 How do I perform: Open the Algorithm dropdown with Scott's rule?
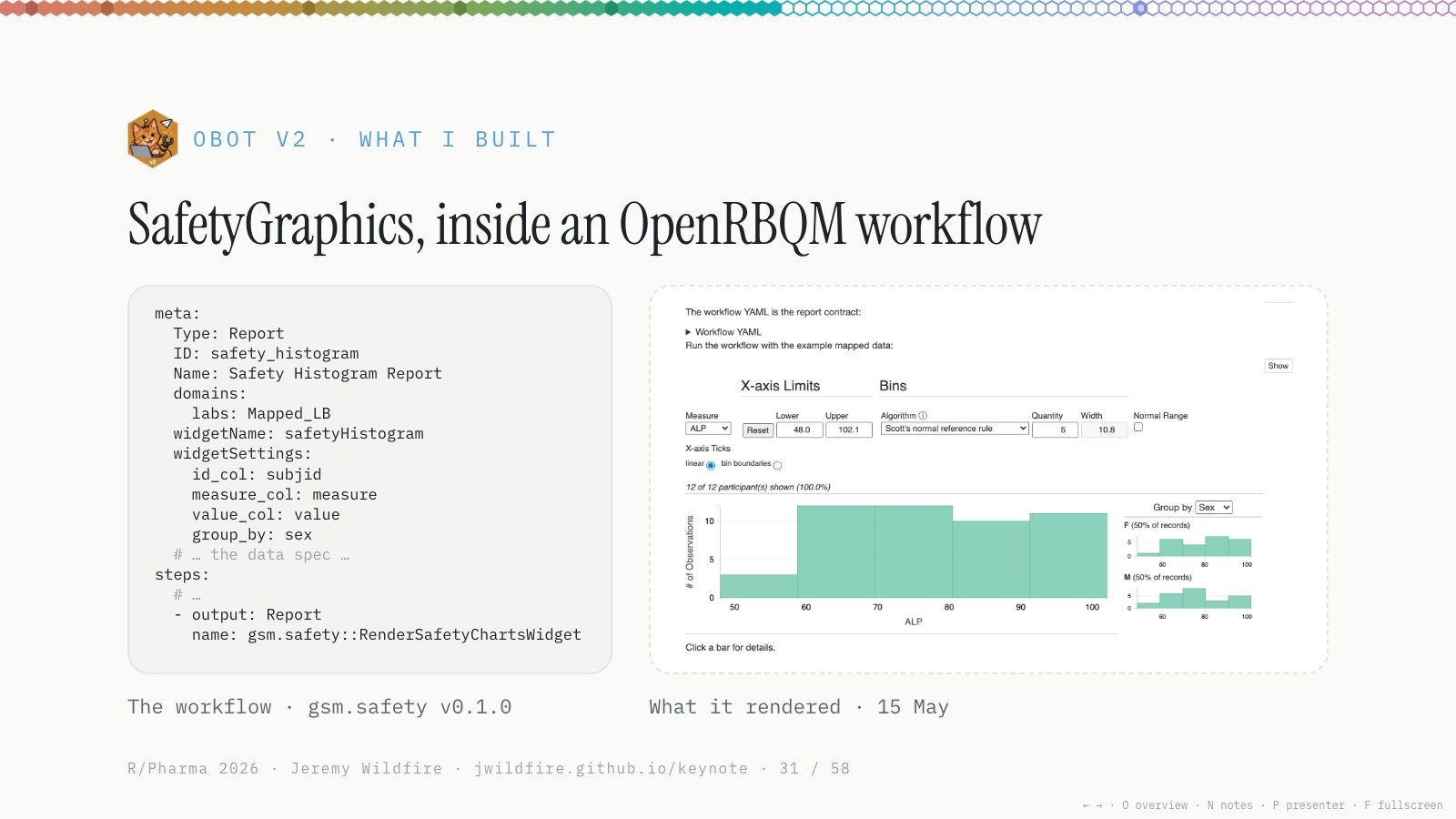pyautogui.click(x=955, y=429)
